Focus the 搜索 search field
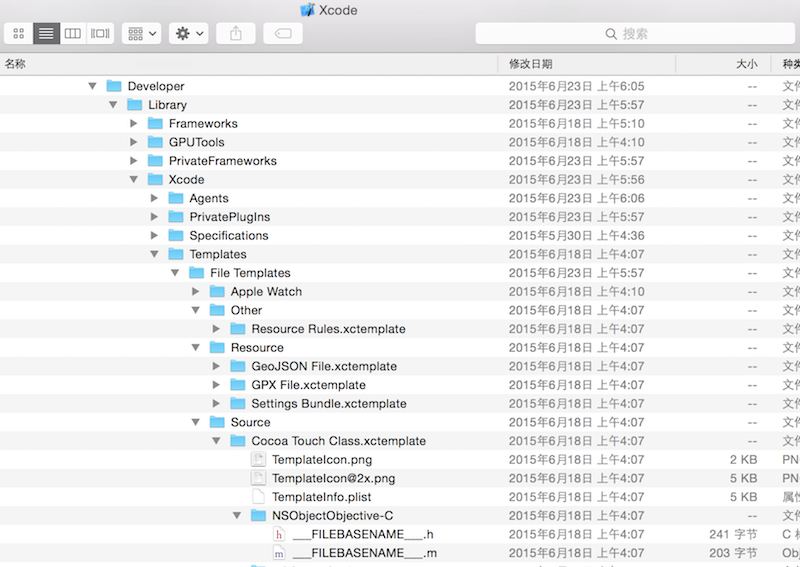Image resolution: width=800 pixels, height=567 pixels. pyautogui.click(x=635, y=34)
